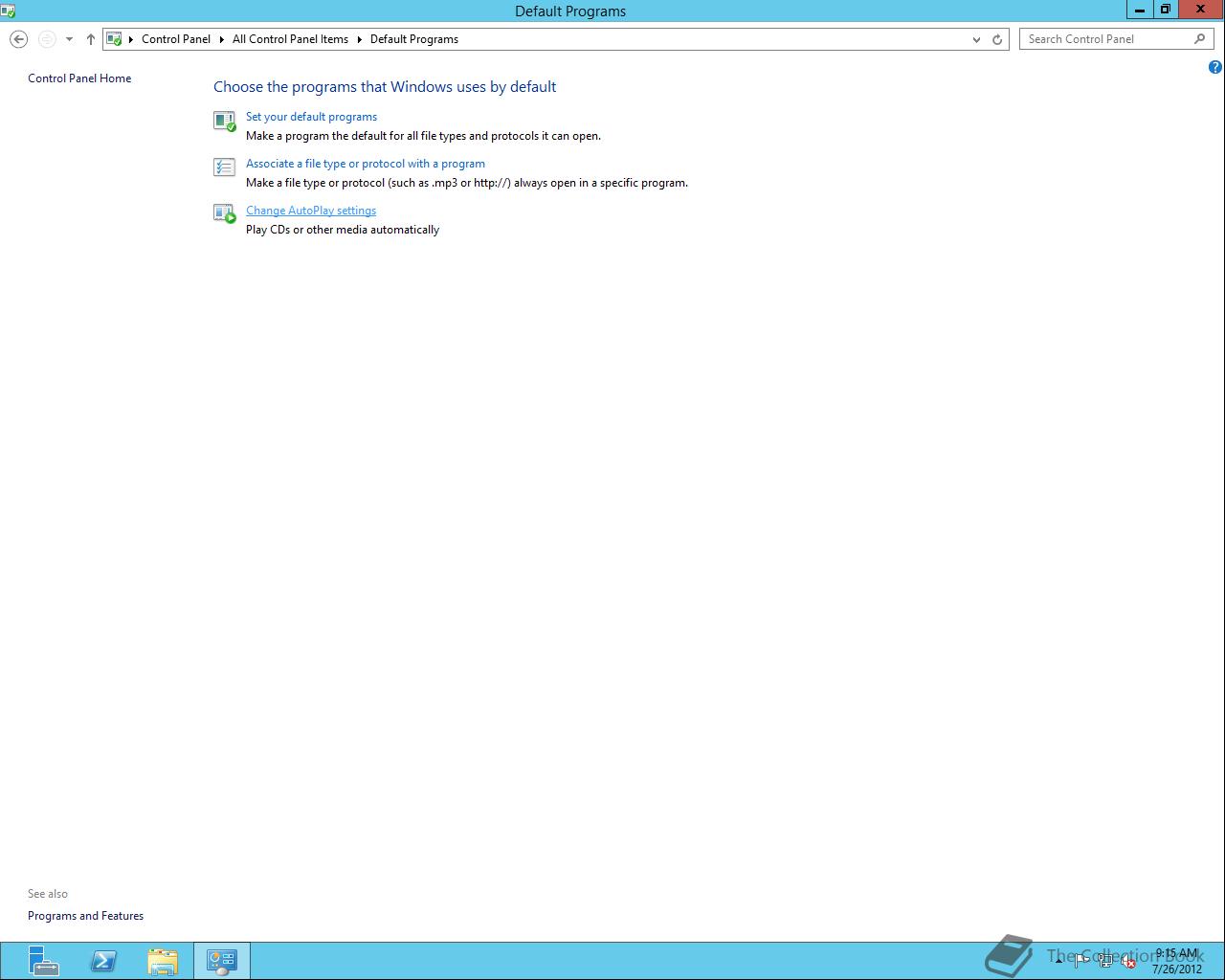Go to Control Panel Home
1225x980 pixels.
79,78
